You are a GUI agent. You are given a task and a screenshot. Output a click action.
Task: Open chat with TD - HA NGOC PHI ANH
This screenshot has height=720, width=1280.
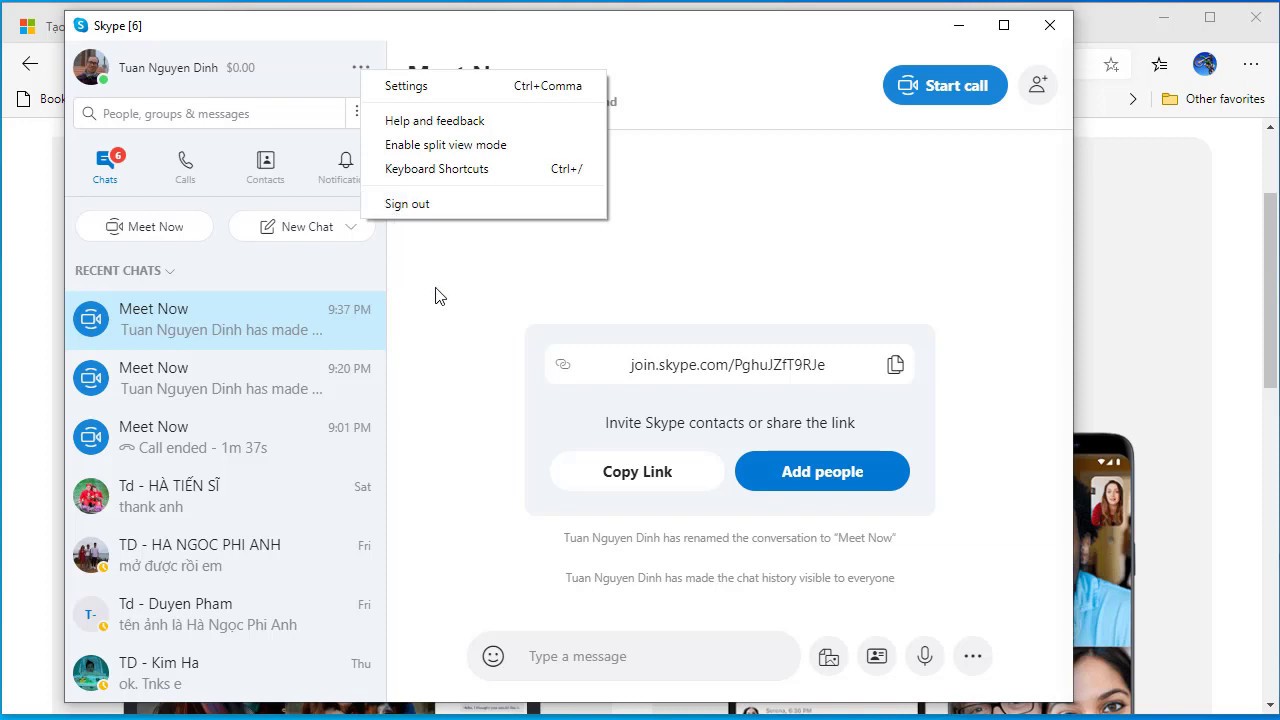coord(225,556)
